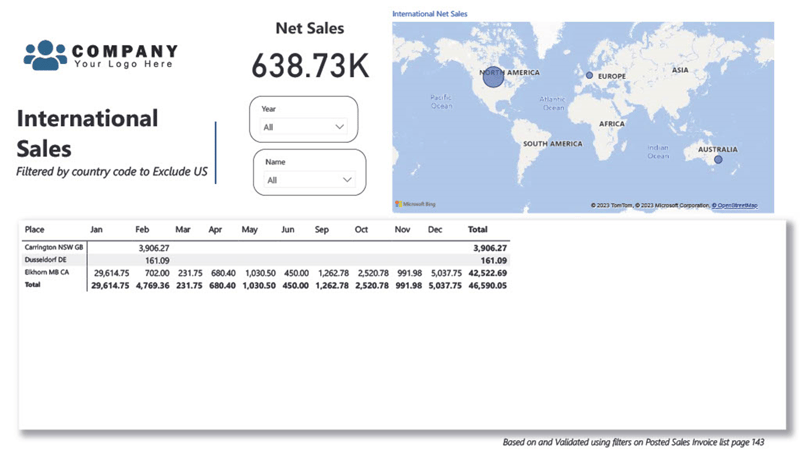Click the grand total 46,590.05 cell
This screenshot has width=800, height=456.
487,285
